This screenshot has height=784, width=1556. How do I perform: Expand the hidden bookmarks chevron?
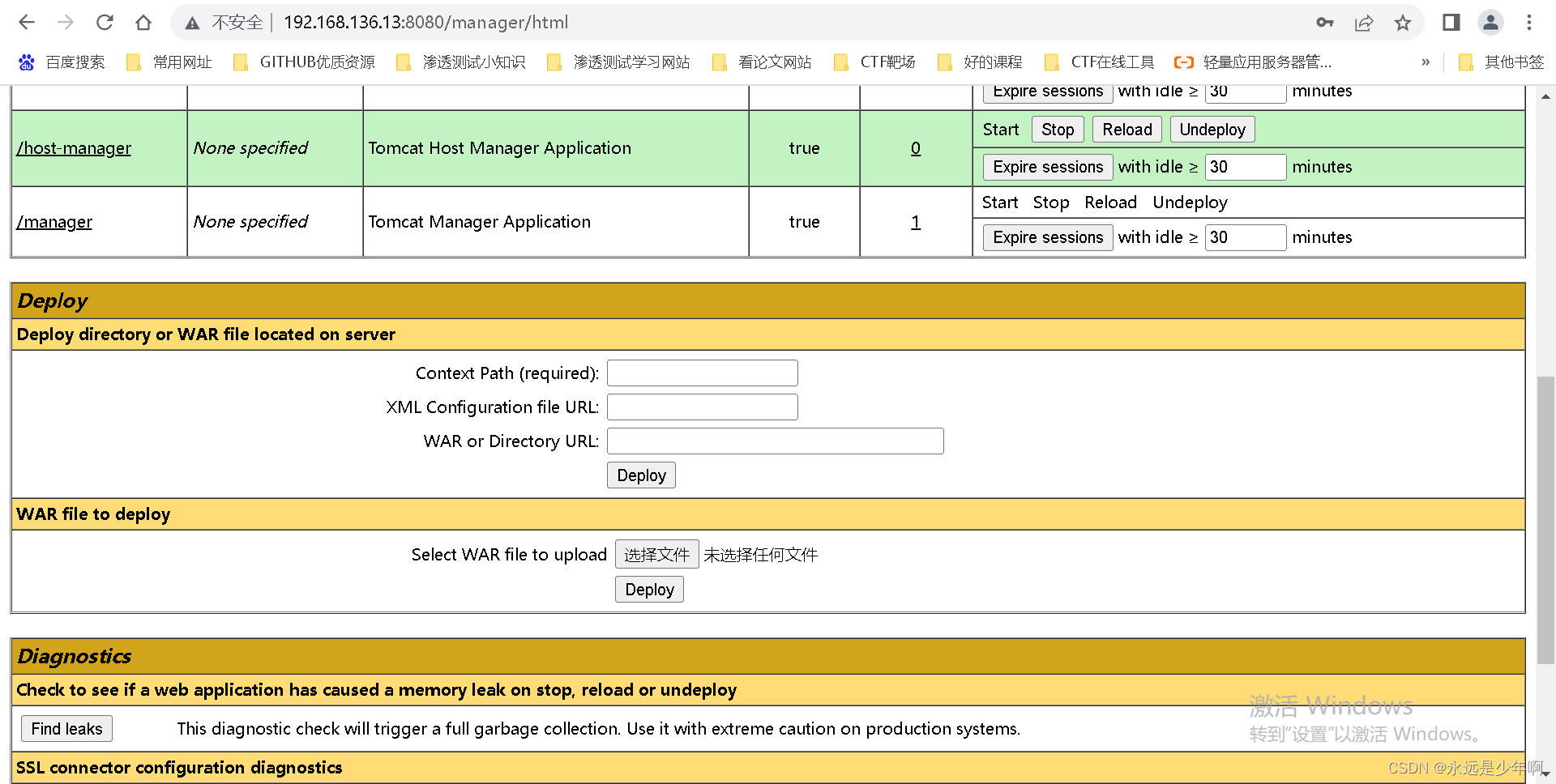click(x=1426, y=62)
